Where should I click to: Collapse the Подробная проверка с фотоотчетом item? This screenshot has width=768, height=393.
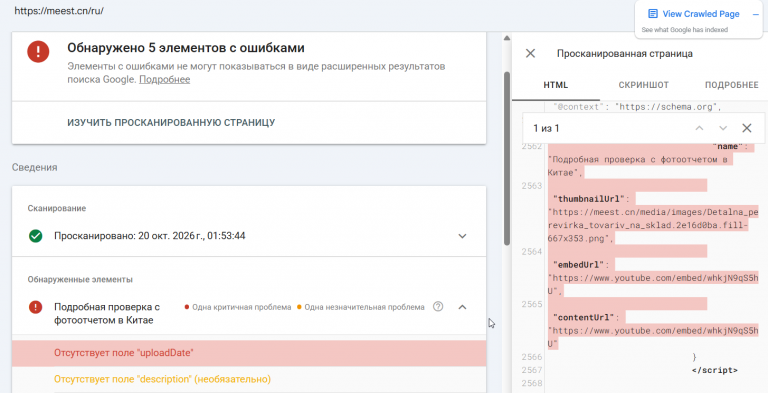point(462,307)
